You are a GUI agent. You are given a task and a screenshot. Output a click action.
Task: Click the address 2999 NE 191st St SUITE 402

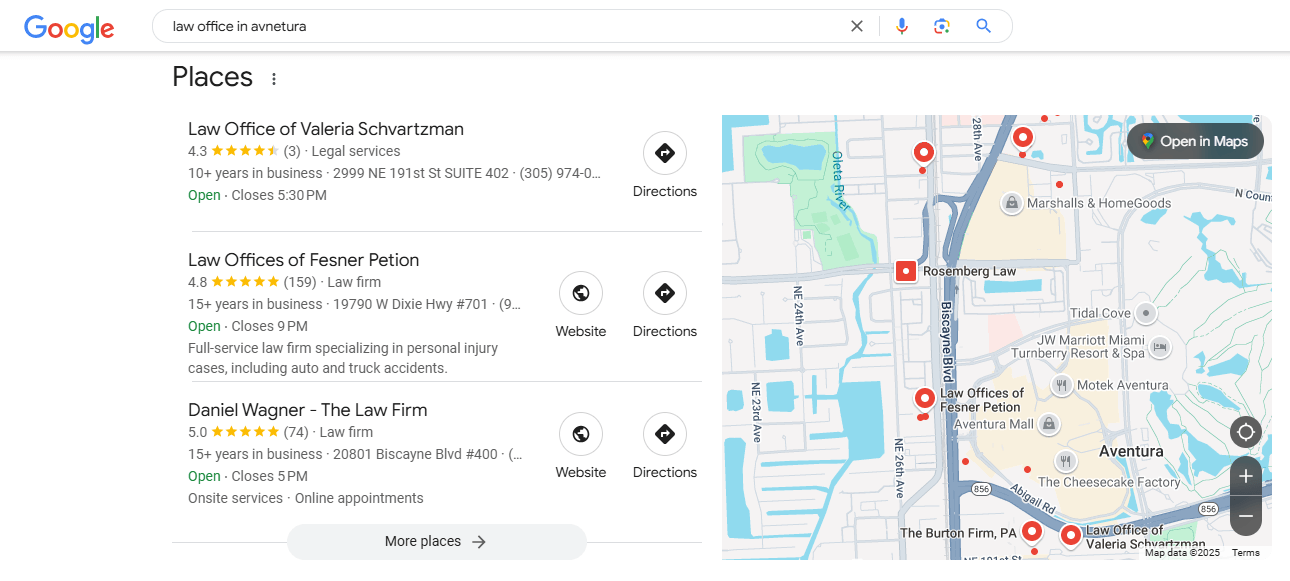421,173
